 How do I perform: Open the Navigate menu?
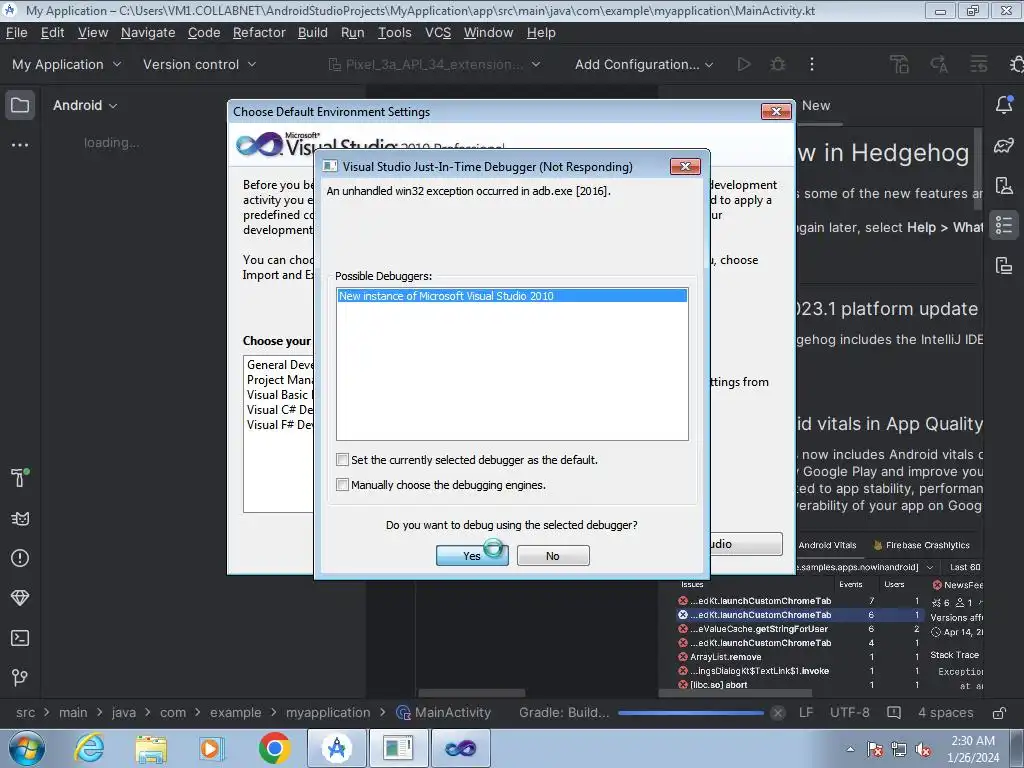click(148, 33)
